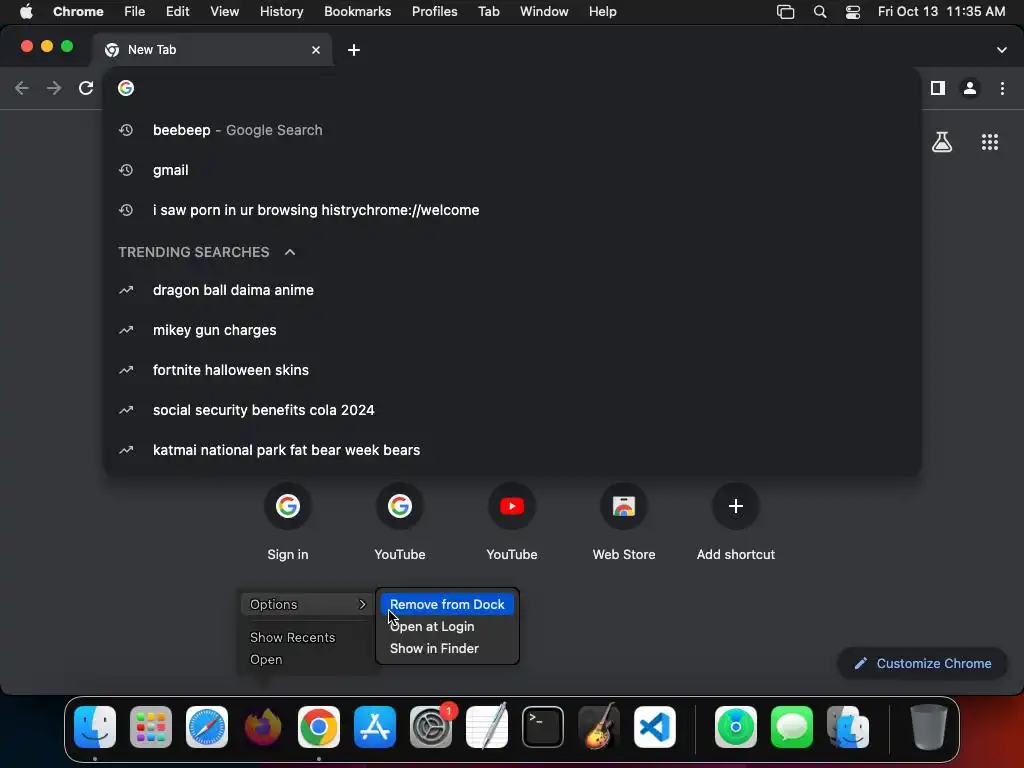1024x768 pixels.
Task: Open Finder from the dock
Action: click(x=95, y=727)
